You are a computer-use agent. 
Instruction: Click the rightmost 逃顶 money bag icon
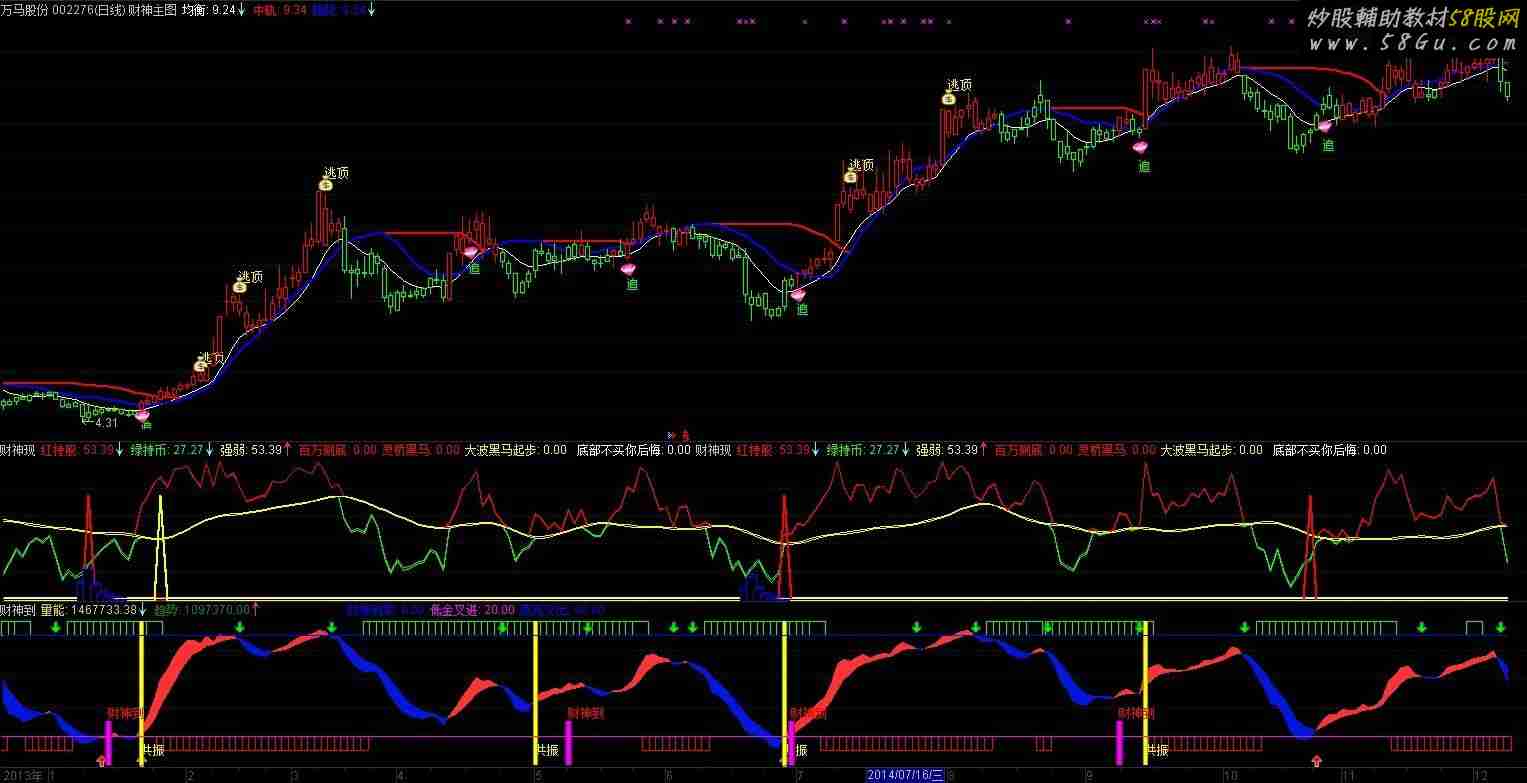947,98
